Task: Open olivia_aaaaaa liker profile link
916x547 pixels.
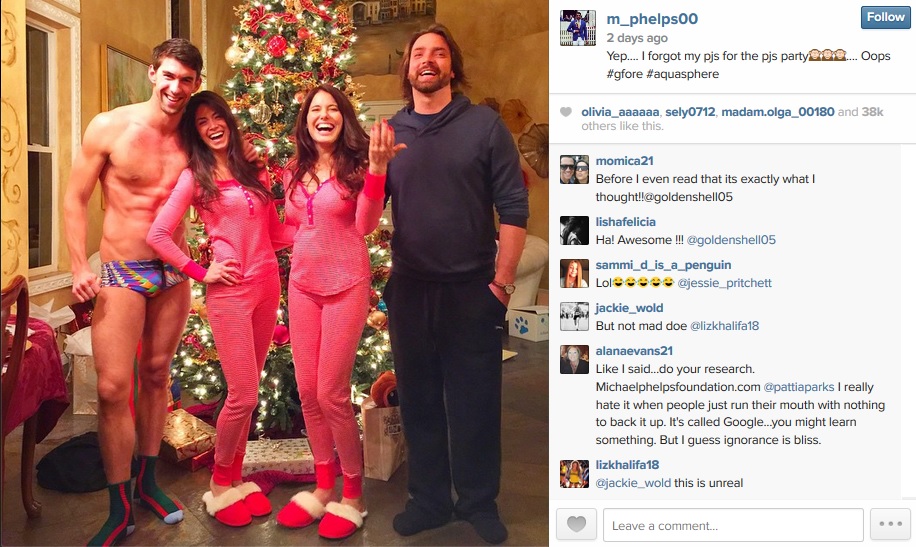Action: tap(620, 112)
